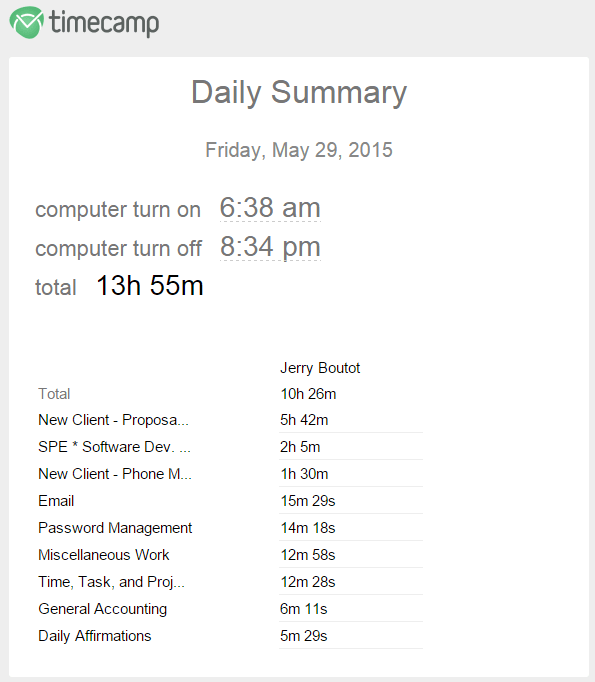Click the Daily Affirmations task label
The width and height of the screenshot is (595, 682).
tap(95, 636)
